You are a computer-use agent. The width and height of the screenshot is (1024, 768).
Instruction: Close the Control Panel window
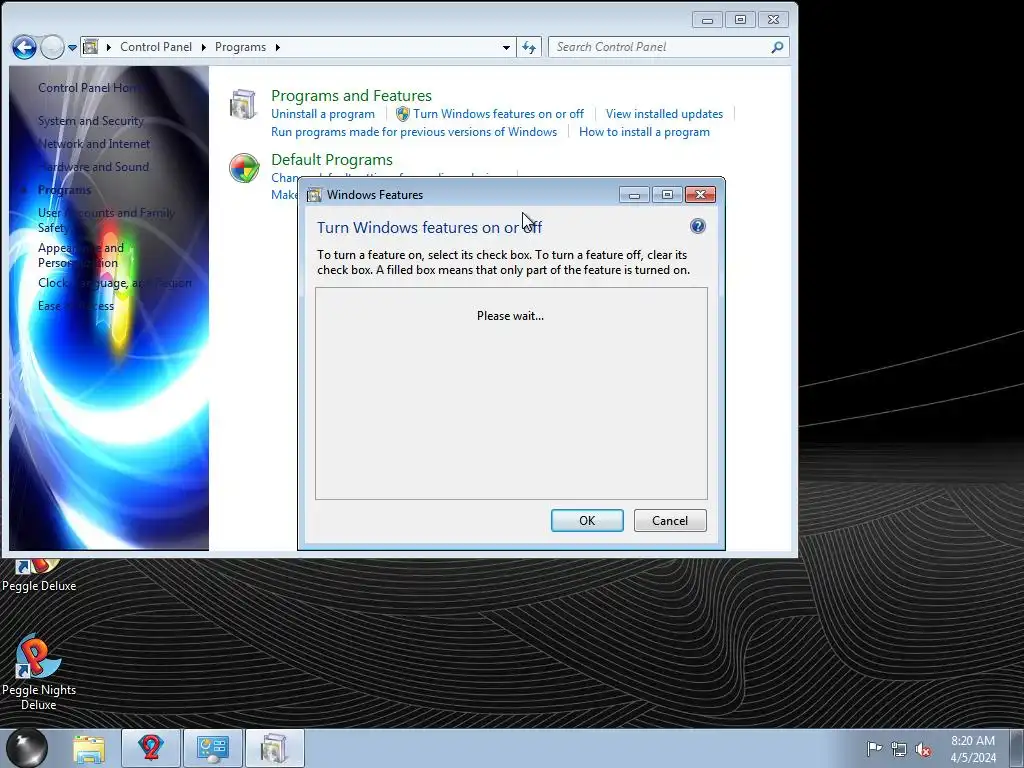pos(773,20)
